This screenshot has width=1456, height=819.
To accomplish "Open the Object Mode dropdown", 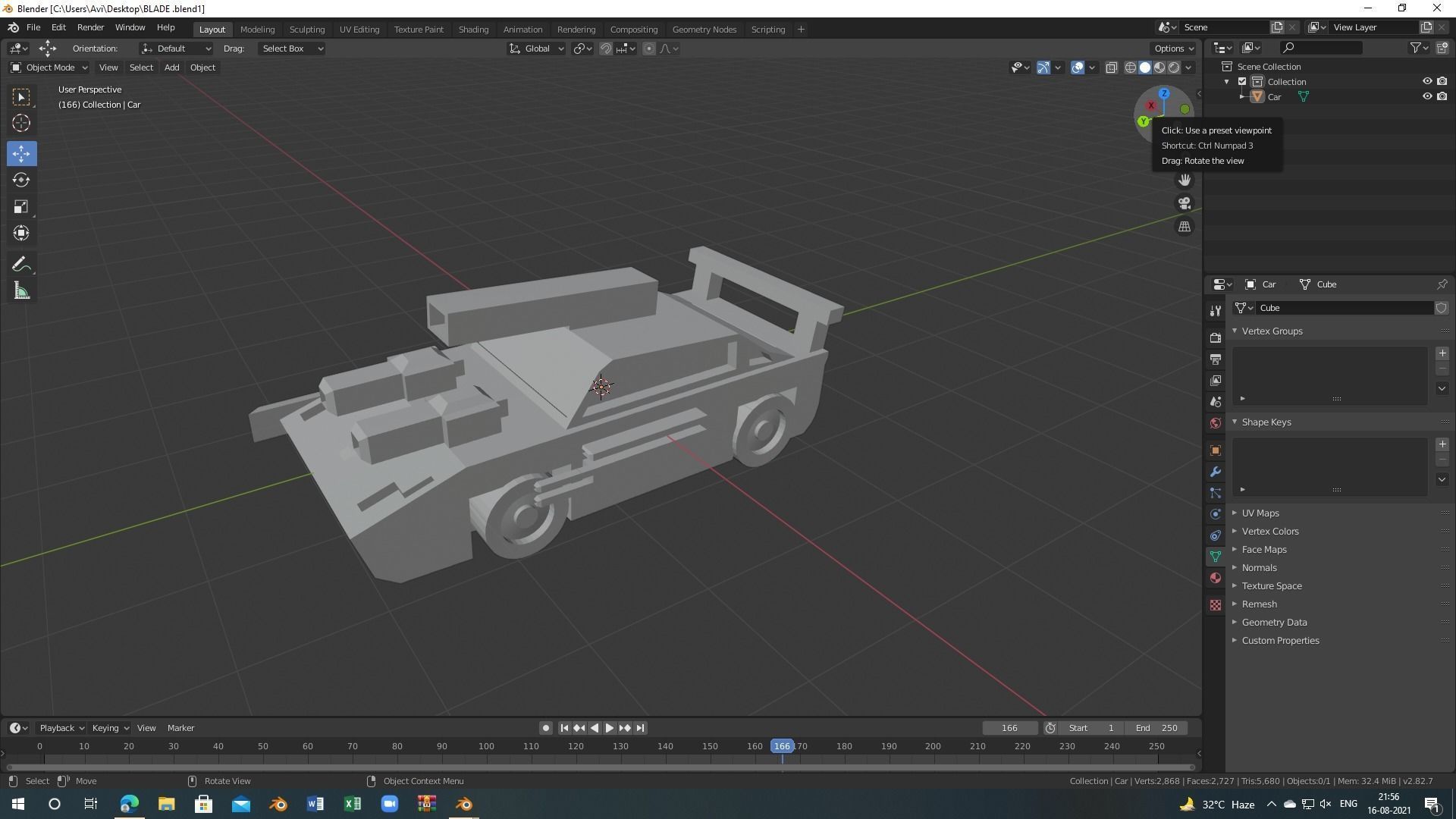I will point(49,67).
